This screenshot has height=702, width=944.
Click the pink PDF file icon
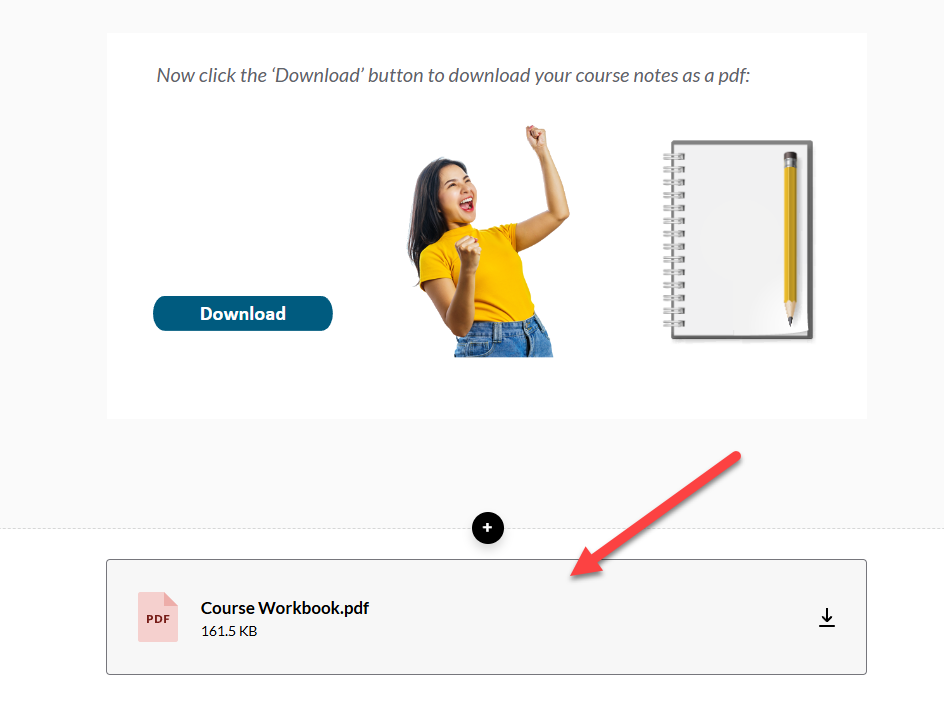point(158,617)
